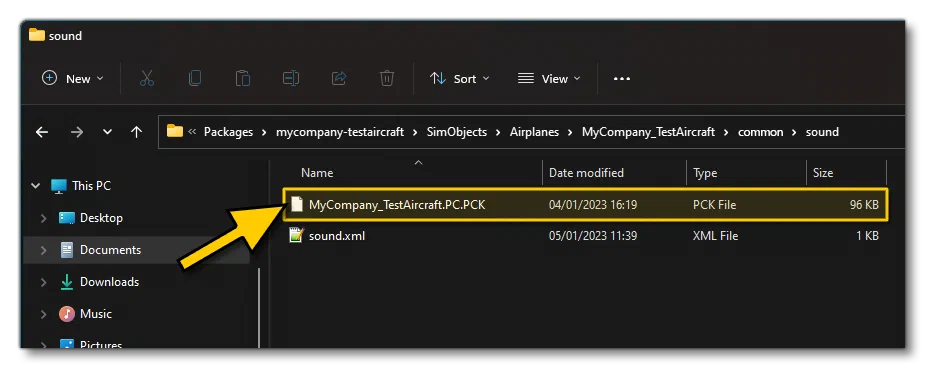Image resolution: width=925 pixels, height=368 pixels.
Task: Open Documents in navigation pane
Action: click(x=110, y=249)
